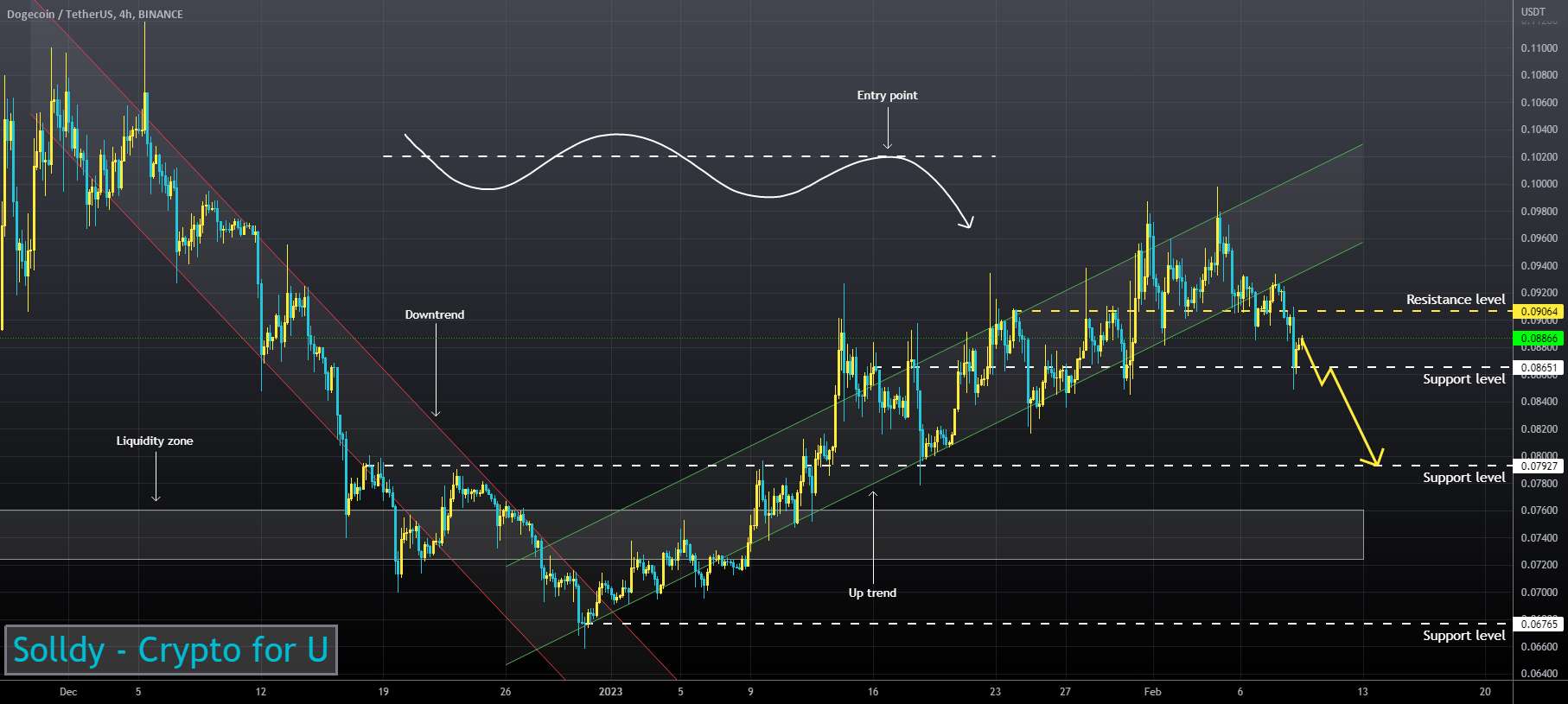Click the 0.11000 price axis label

tap(1539, 48)
